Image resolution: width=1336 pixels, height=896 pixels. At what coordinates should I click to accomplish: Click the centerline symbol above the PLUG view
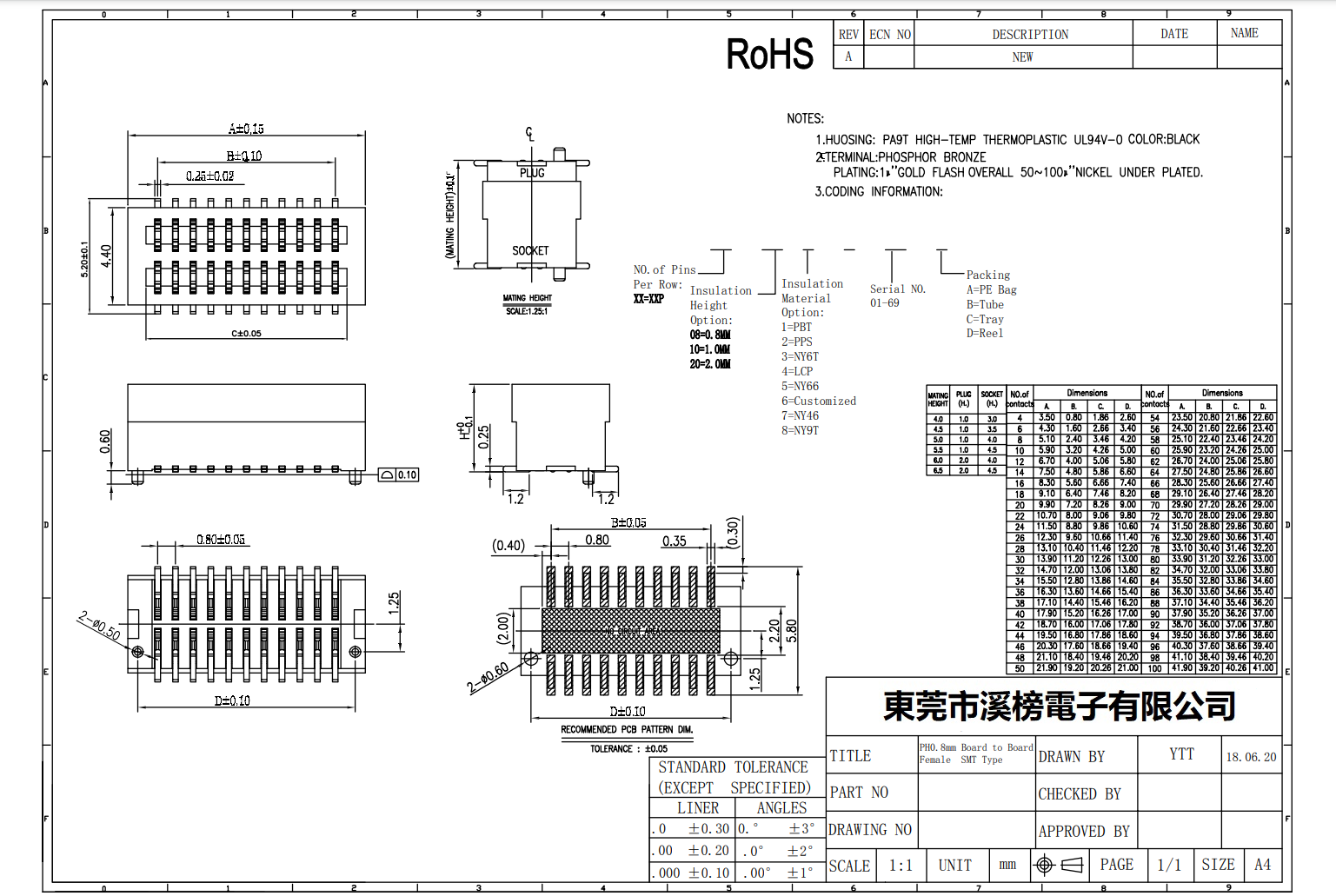point(529,134)
